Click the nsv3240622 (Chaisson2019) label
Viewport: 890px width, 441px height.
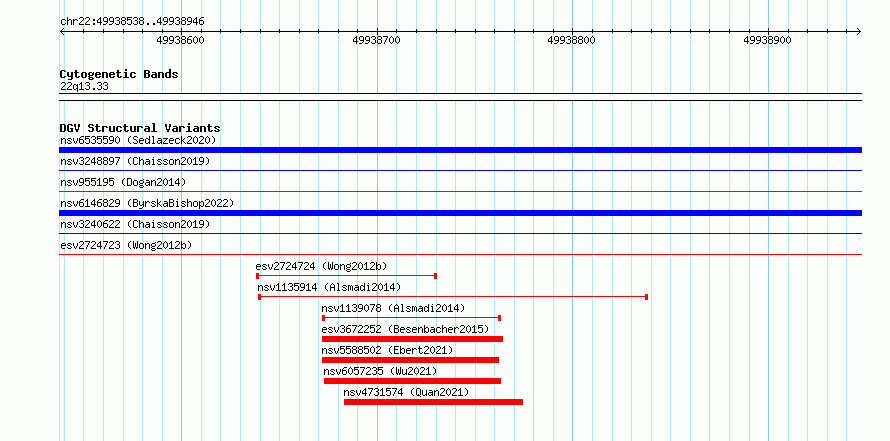pyautogui.click(x=135, y=224)
